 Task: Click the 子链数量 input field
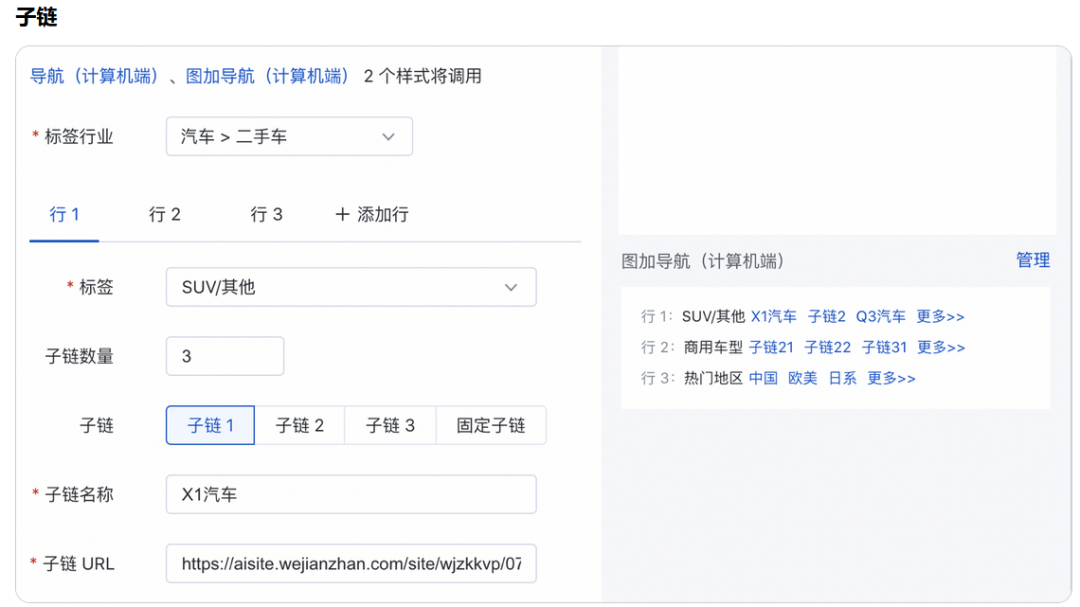(224, 356)
